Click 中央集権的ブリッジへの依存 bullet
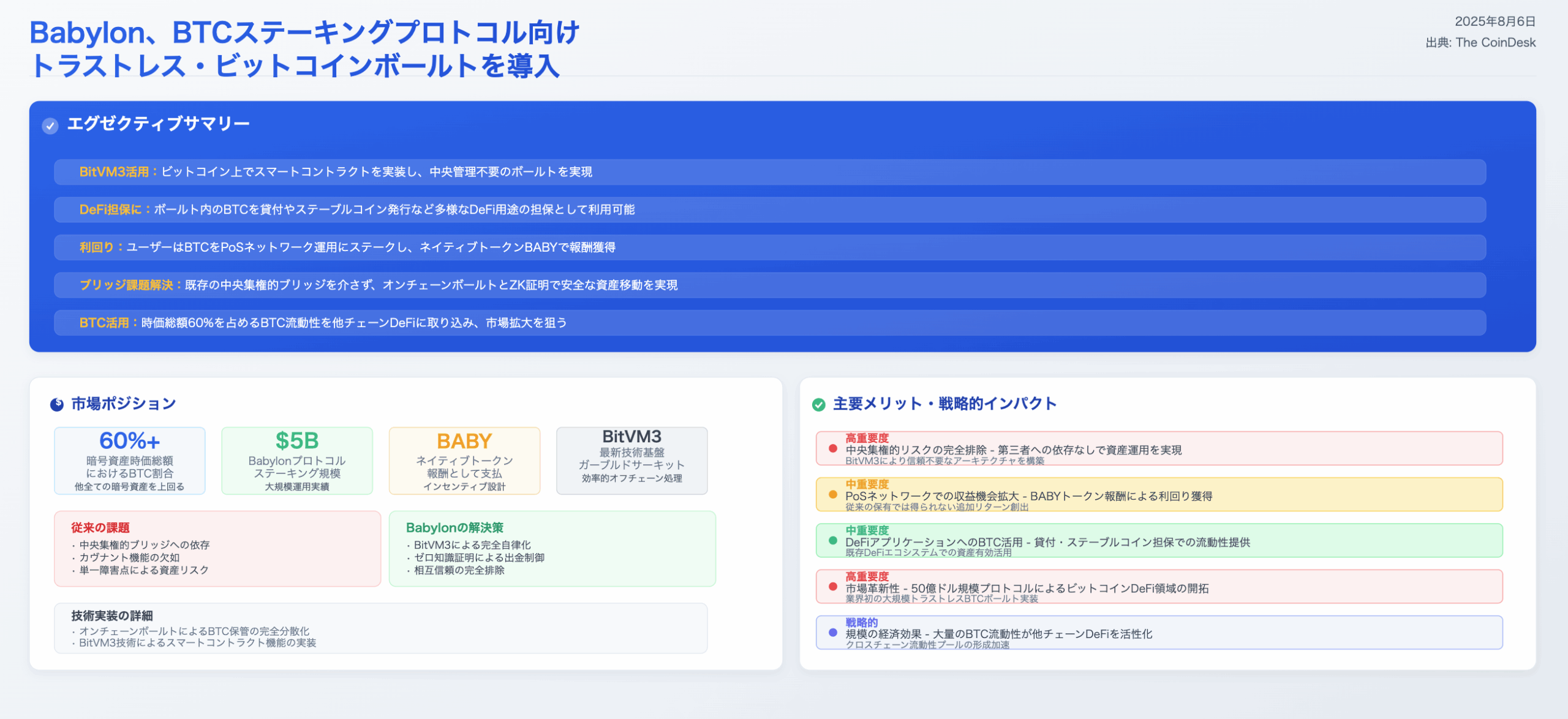The width and height of the screenshot is (1568, 719). click(x=145, y=545)
